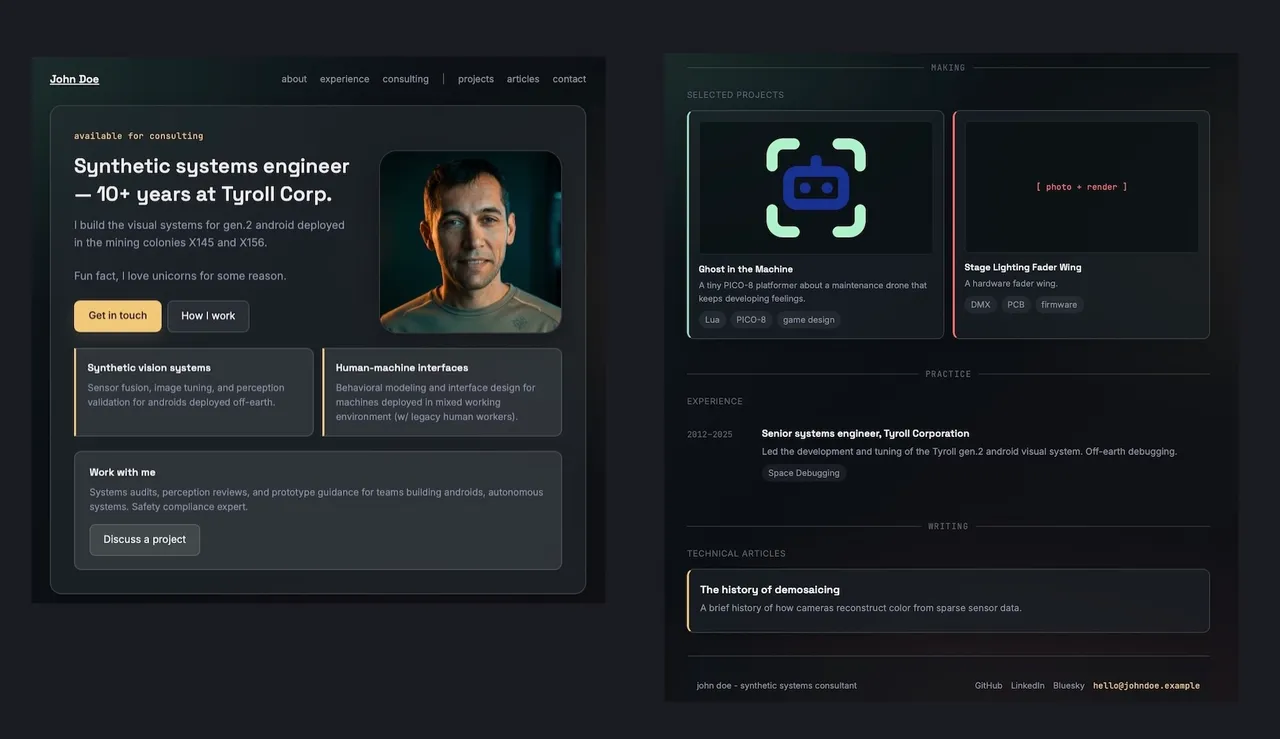
Task: Click the robot icon project thumbnail
Action: (x=815, y=187)
